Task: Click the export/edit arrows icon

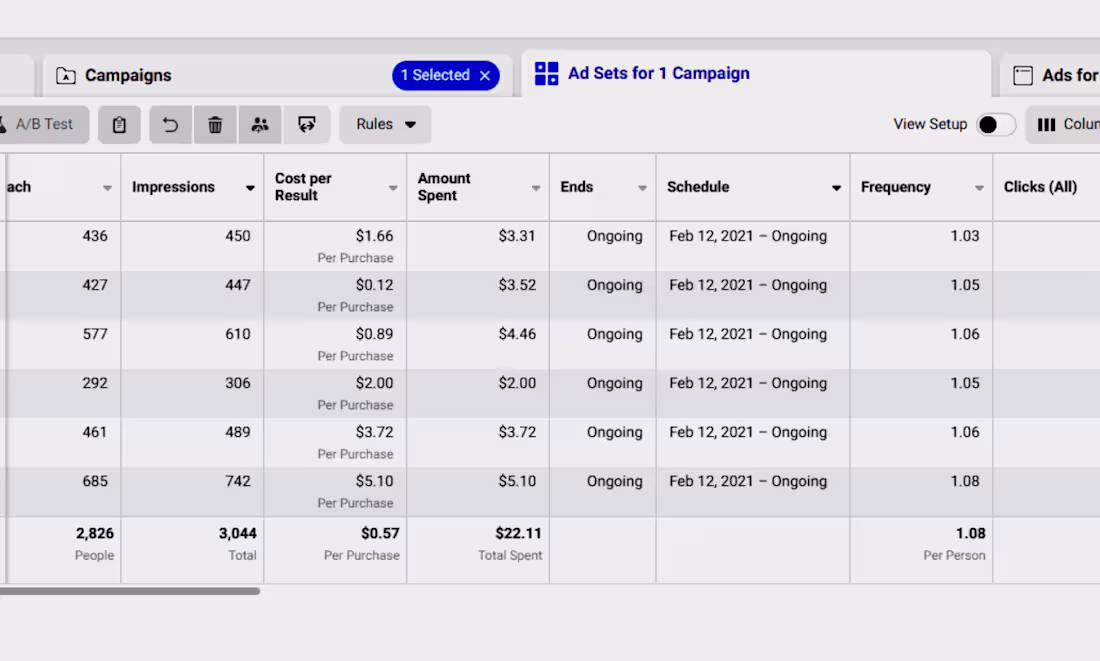Action: (307, 124)
